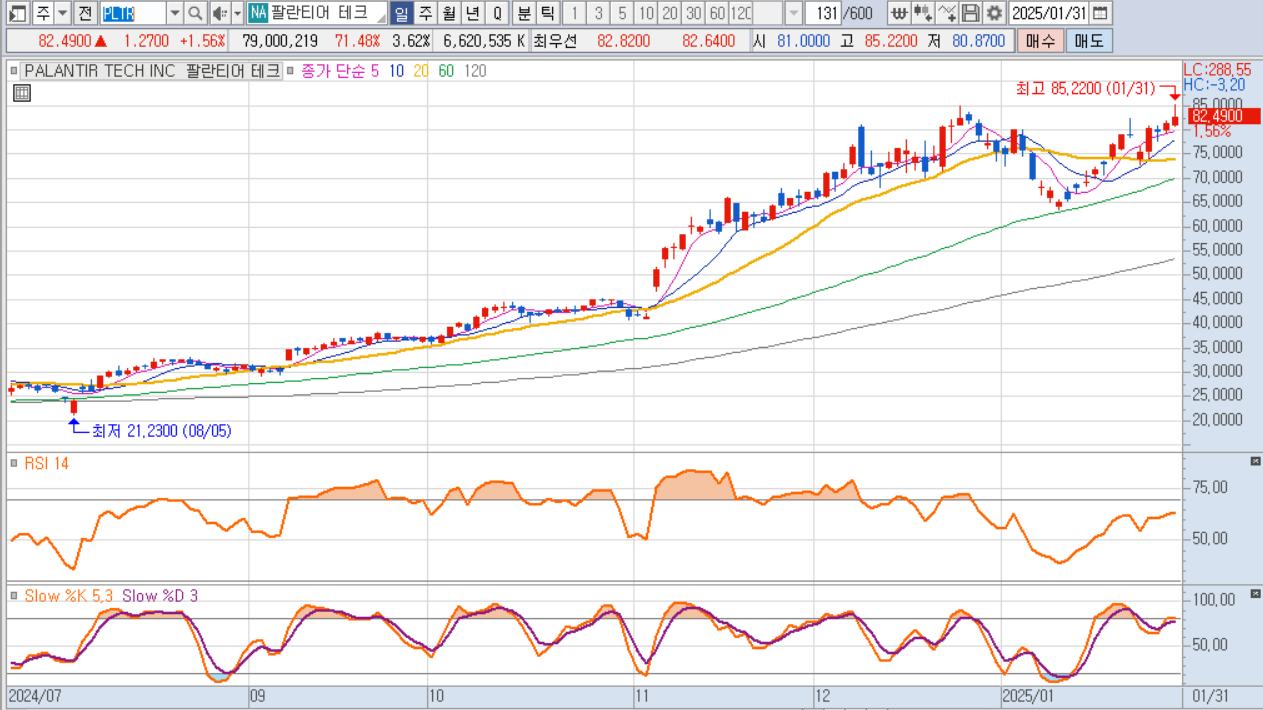1263x710 pixels.
Task: Click the window layout icon at toolbar start
Action: [x=17, y=13]
